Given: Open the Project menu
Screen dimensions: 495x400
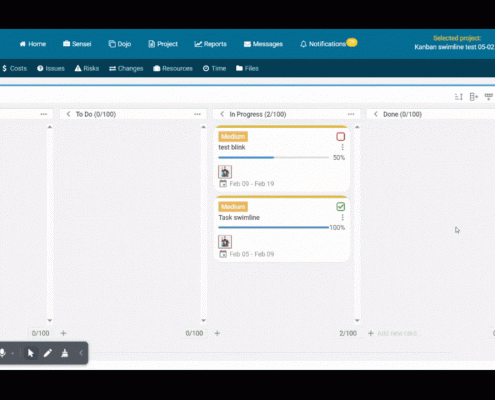Looking at the screenshot, I should tap(163, 44).
